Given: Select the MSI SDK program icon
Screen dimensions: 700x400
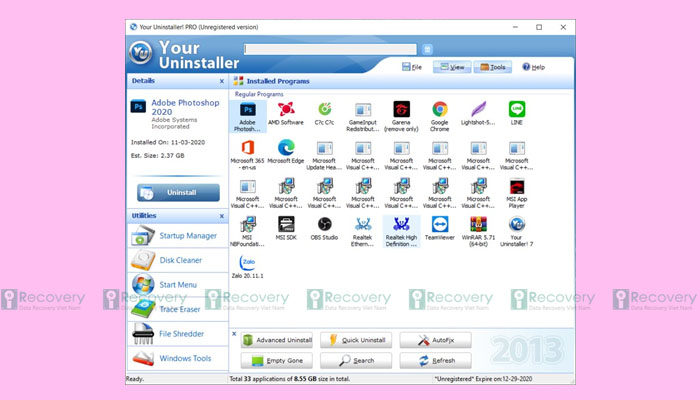Looking at the screenshot, I should coord(286,229).
